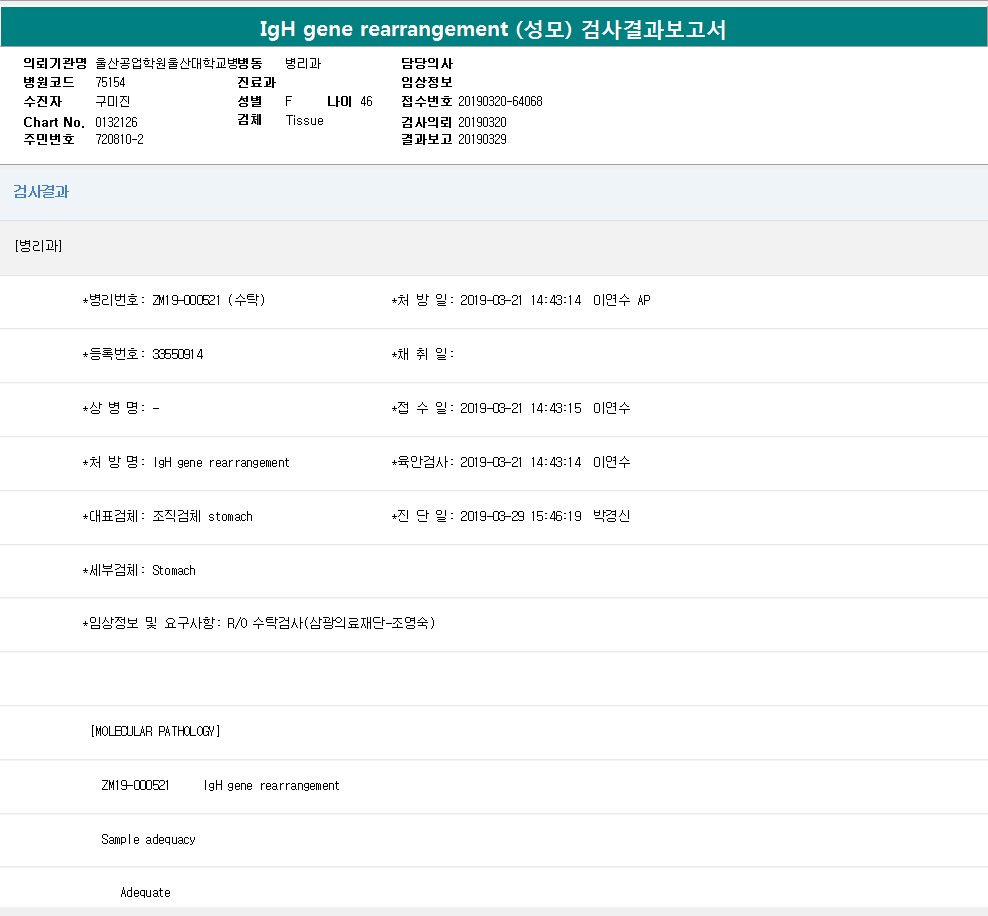
Task: Select the 병원코드 75154 value
Action: [x=110, y=82]
